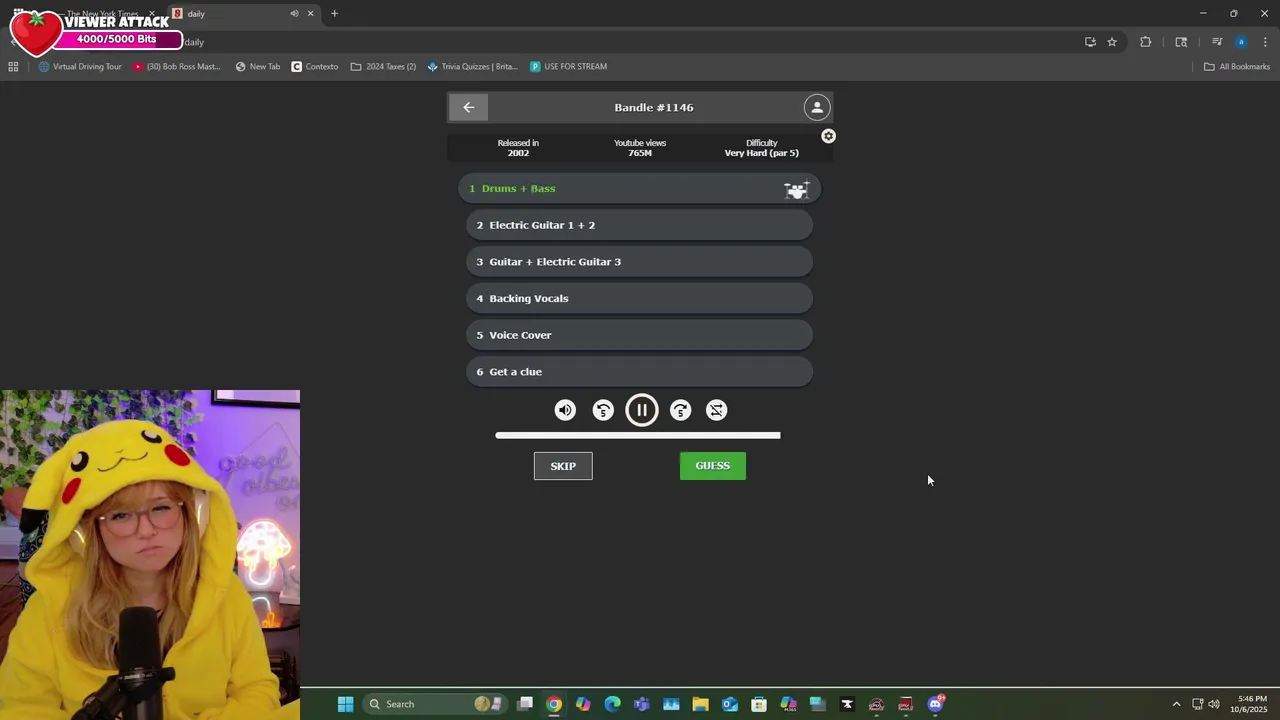The height and width of the screenshot is (720, 1280).
Task: Bookmark this page with star icon
Action: [1112, 42]
